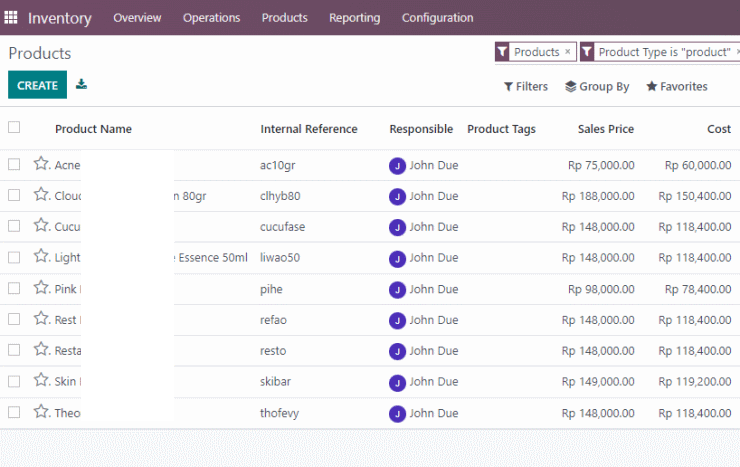Click cost Rp 119,200.00 cell
740x467 pixels.
(x=695, y=381)
